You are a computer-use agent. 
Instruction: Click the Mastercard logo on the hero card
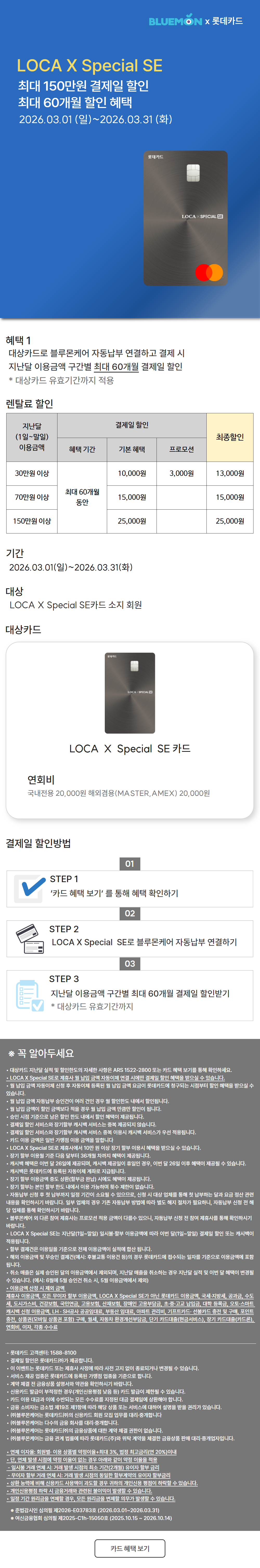[x=209, y=272]
